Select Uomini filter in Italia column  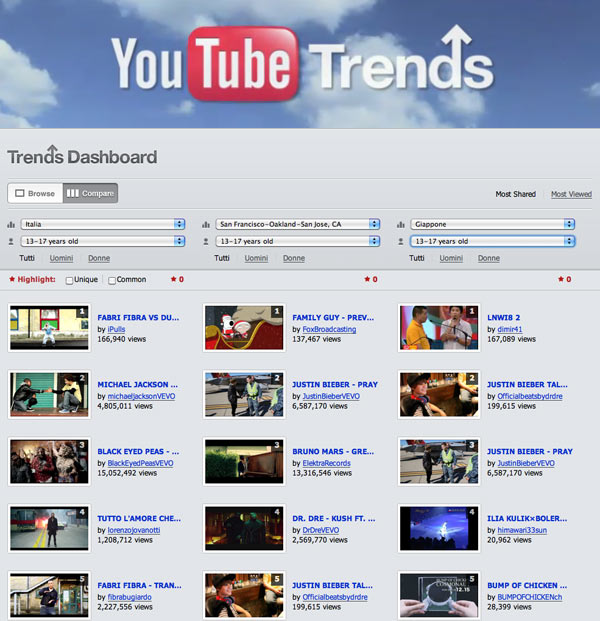pos(61,258)
